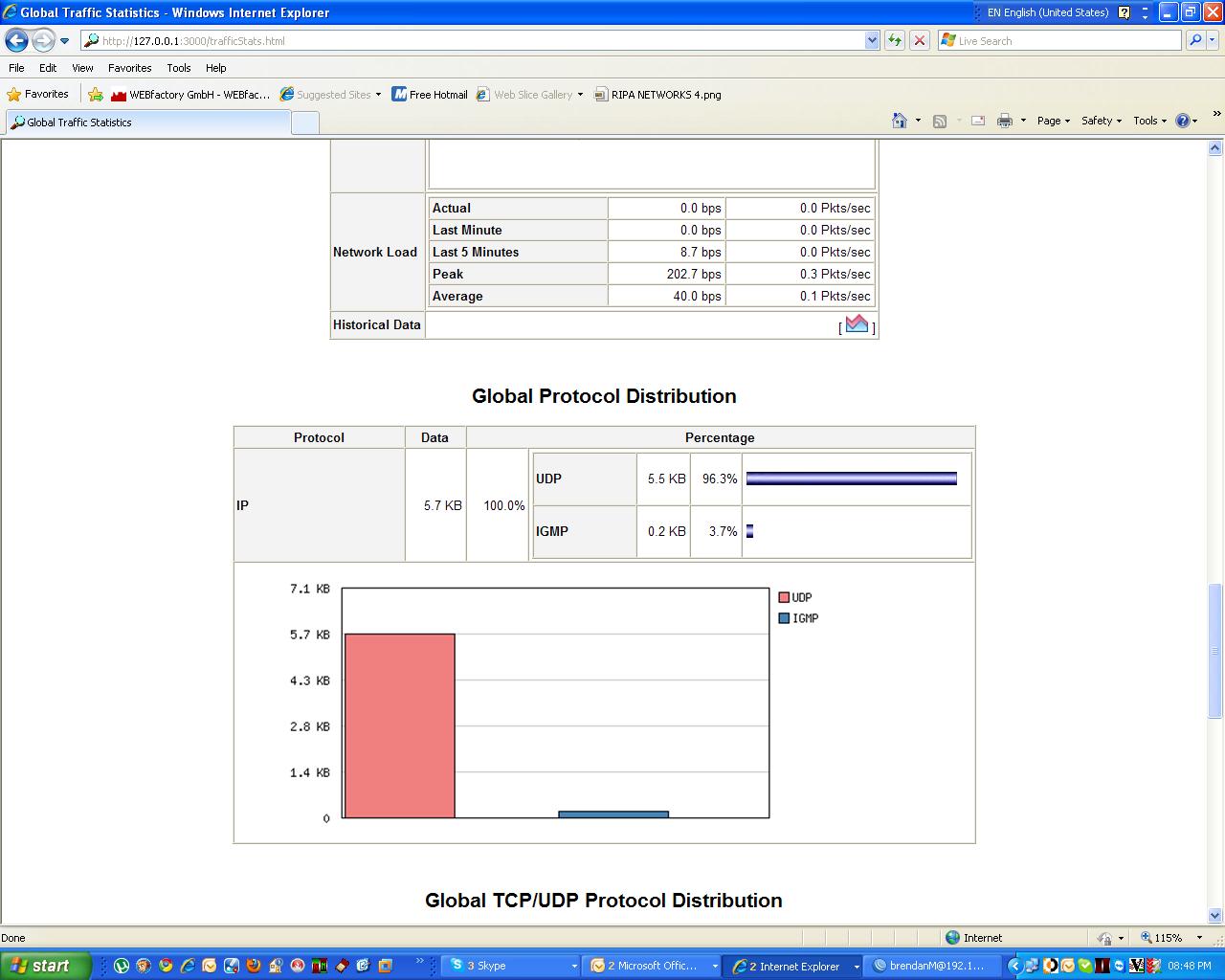Open the Help menu

click(215, 68)
